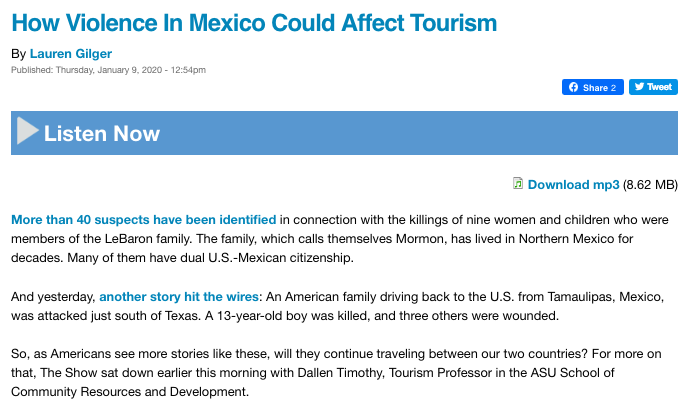Open the Download mp3 link
The width and height of the screenshot is (686, 412).
tap(573, 185)
